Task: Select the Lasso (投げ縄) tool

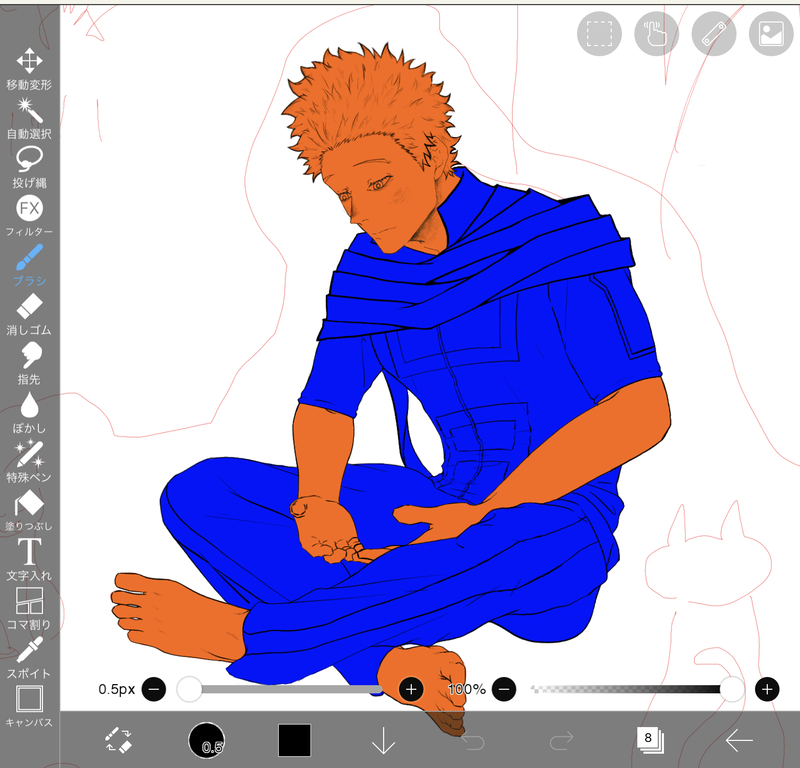Action: [x=29, y=168]
